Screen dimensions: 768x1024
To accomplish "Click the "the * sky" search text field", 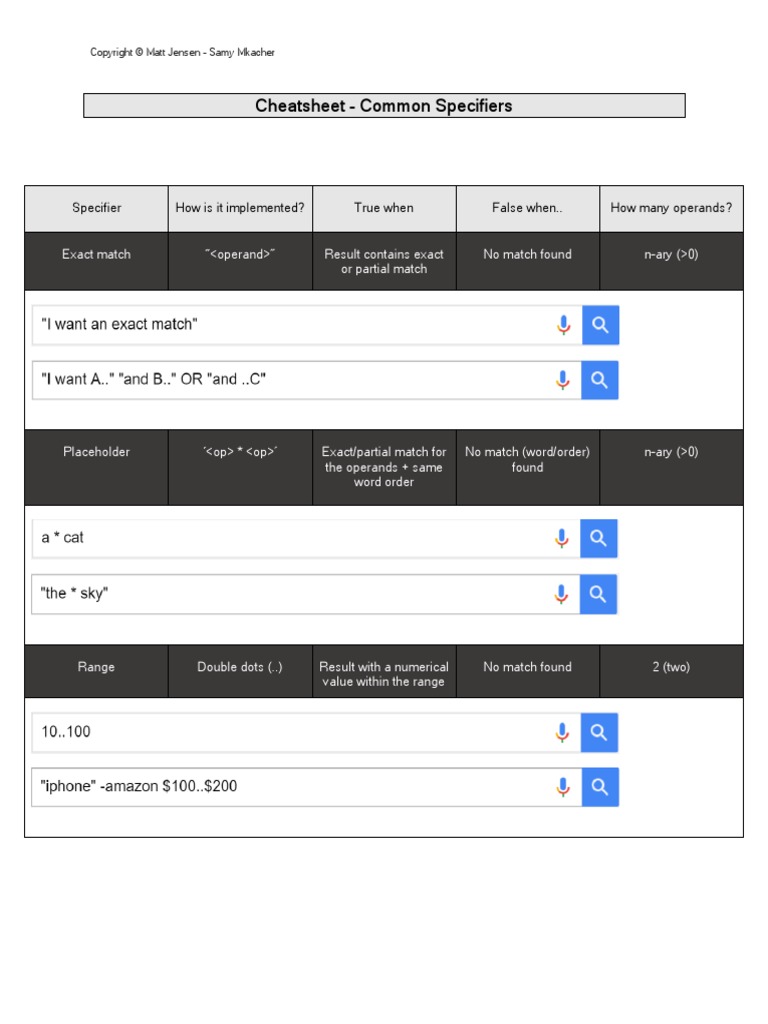I will tap(290, 594).
